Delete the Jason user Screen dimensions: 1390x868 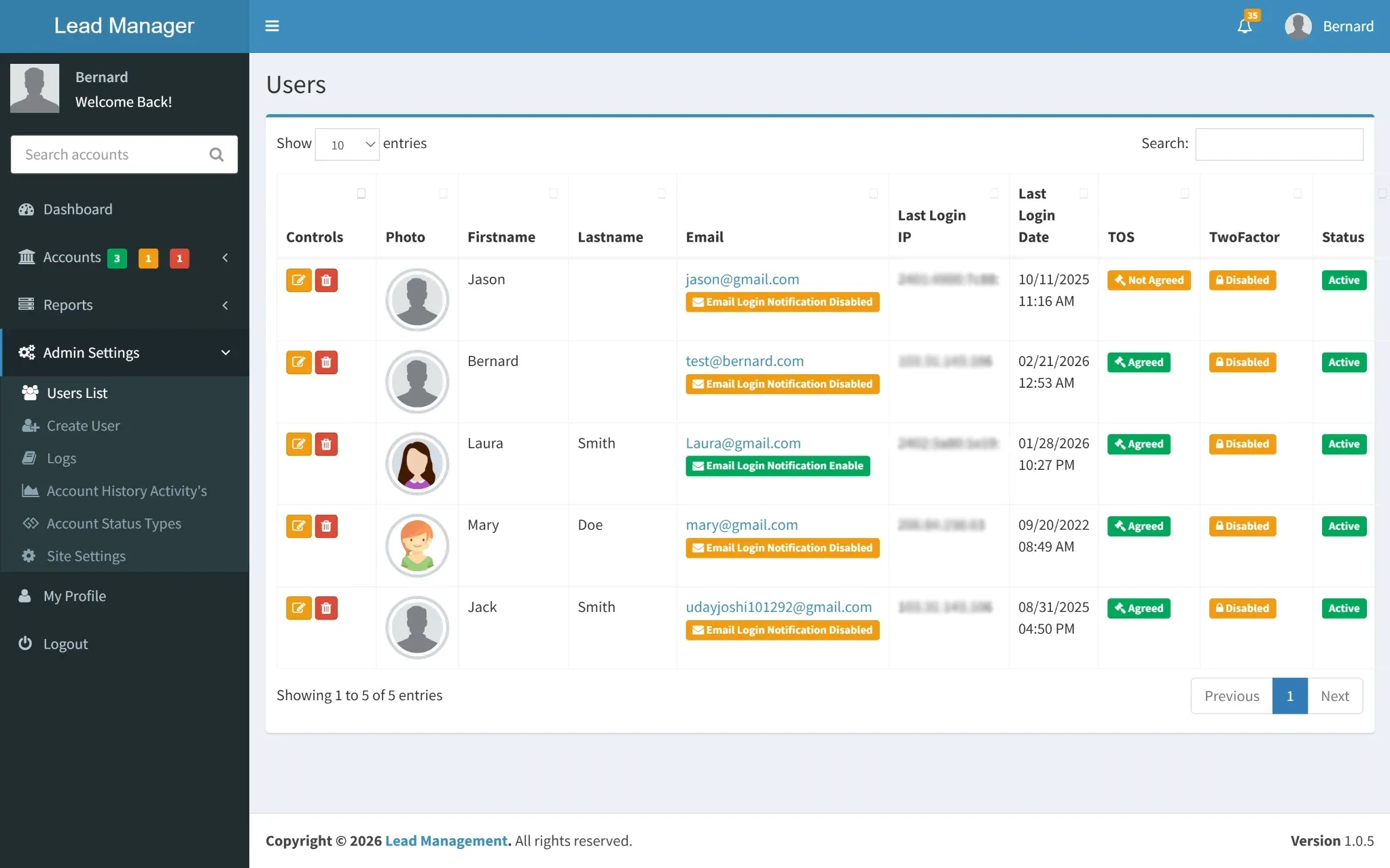tap(326, 281)
